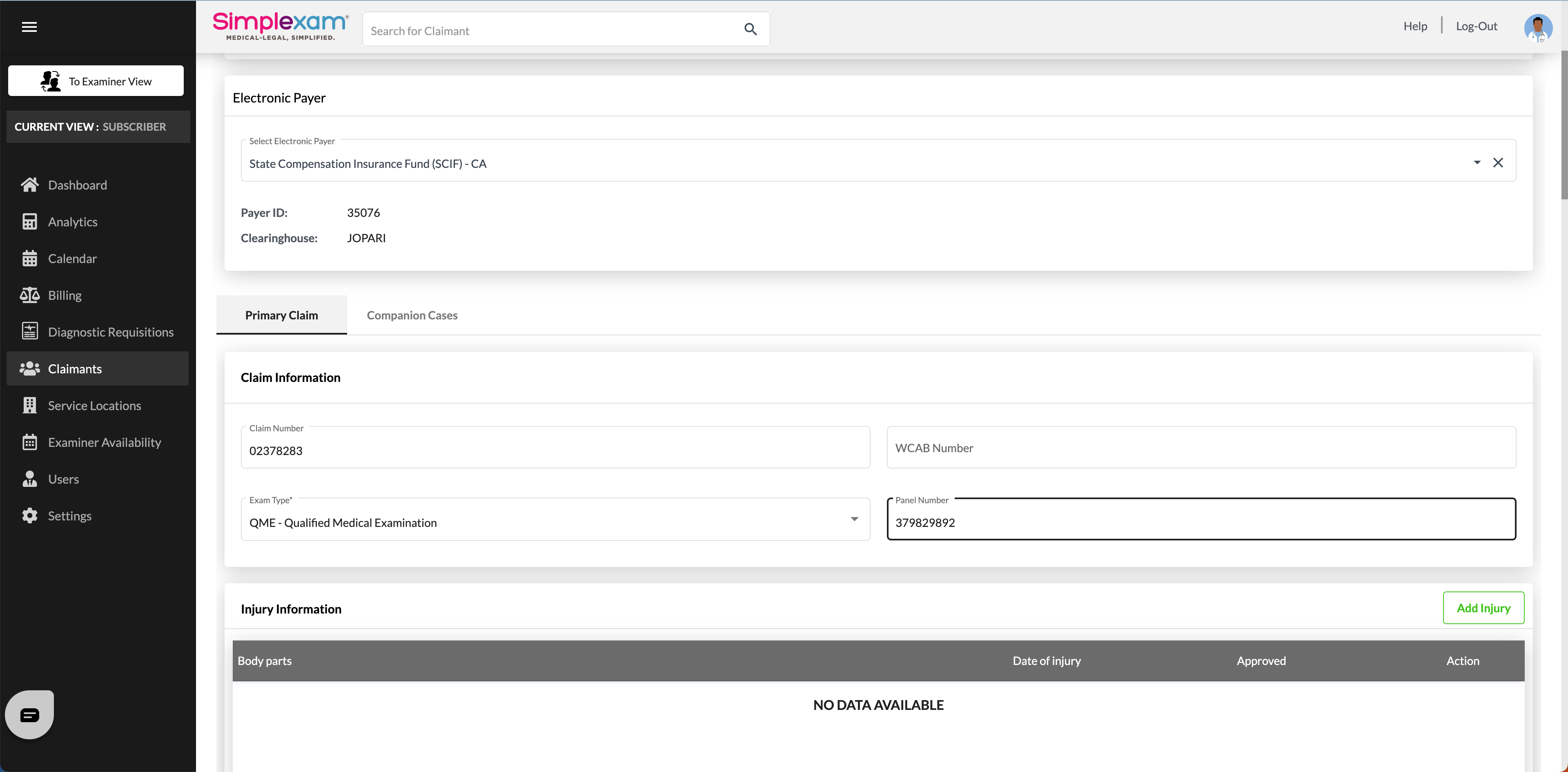Open the user profile avatar
Screen dimensions: 1568x772
tap(1537, 27)
